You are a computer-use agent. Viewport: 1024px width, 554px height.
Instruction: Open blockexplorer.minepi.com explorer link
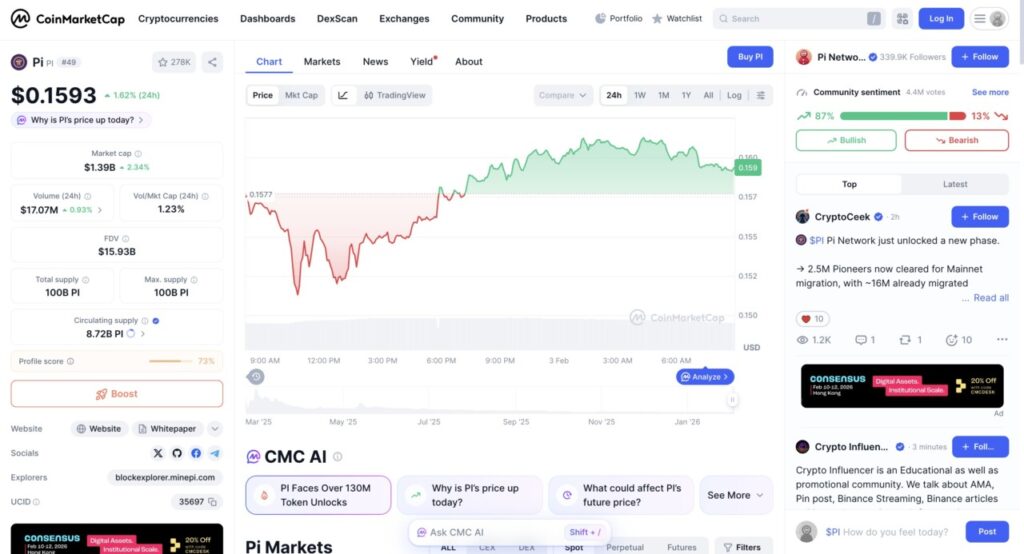[x=164, y=478]
